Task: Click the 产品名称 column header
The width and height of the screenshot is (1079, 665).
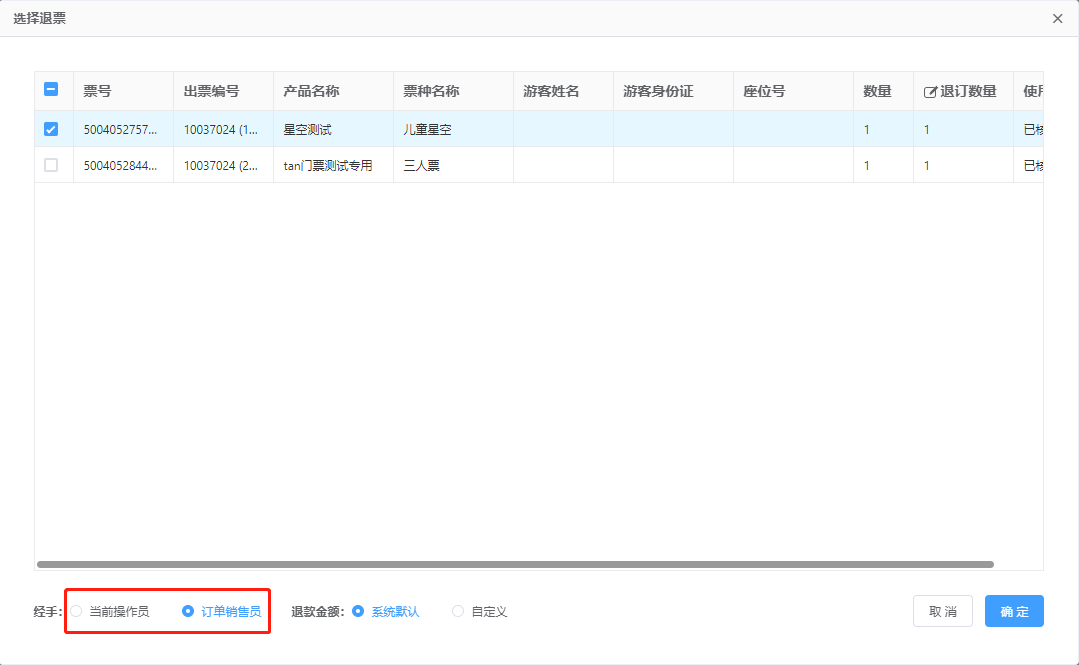Action: [311, 91]
